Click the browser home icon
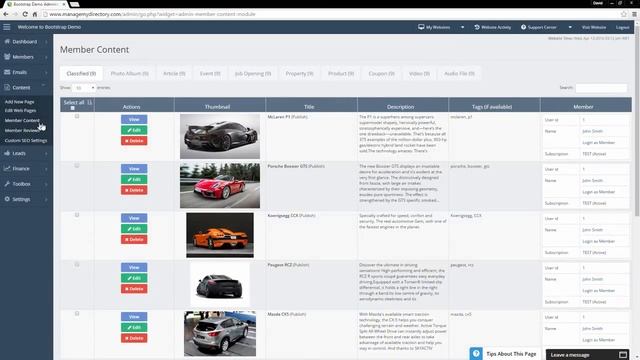 coord(35,14)
